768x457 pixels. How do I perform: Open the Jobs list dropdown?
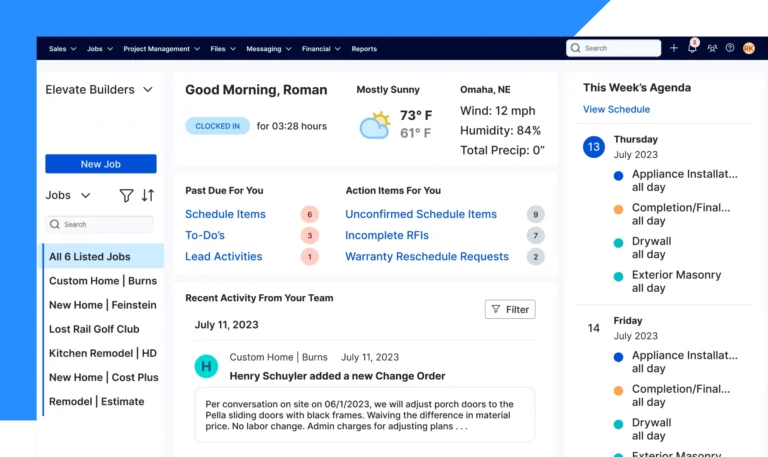68,196
